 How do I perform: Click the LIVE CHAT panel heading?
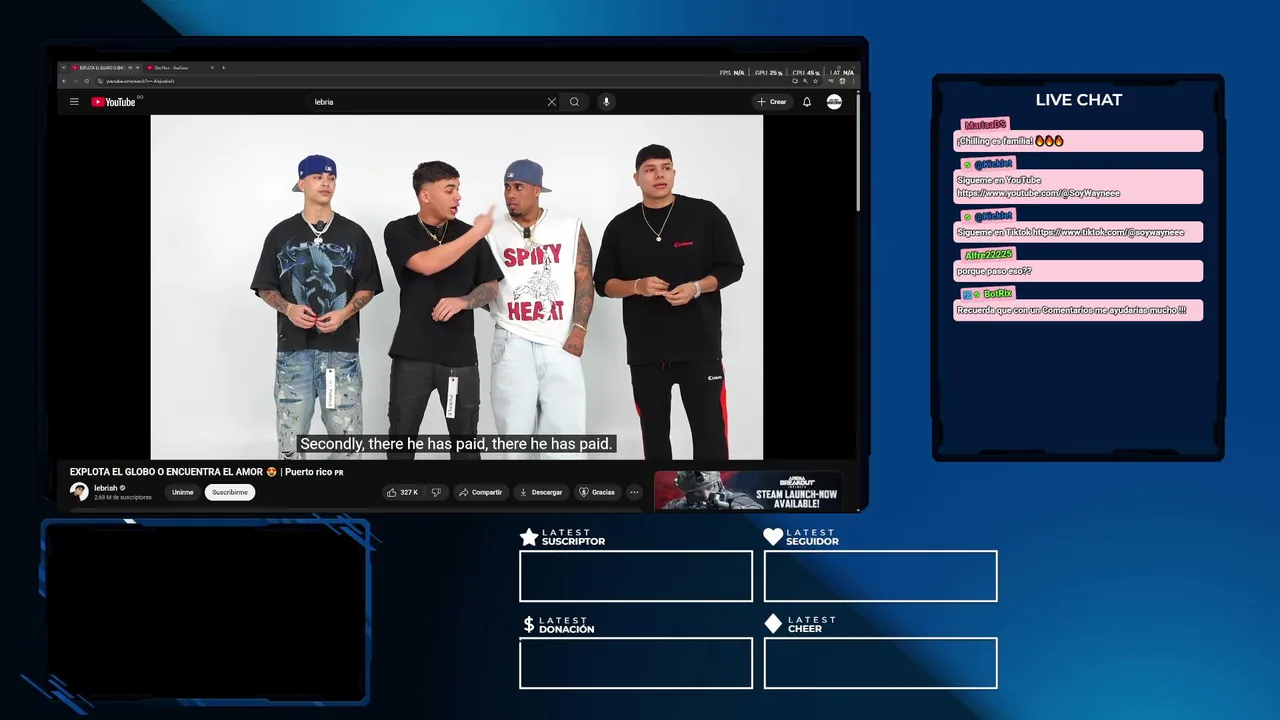click(1078, 100)
